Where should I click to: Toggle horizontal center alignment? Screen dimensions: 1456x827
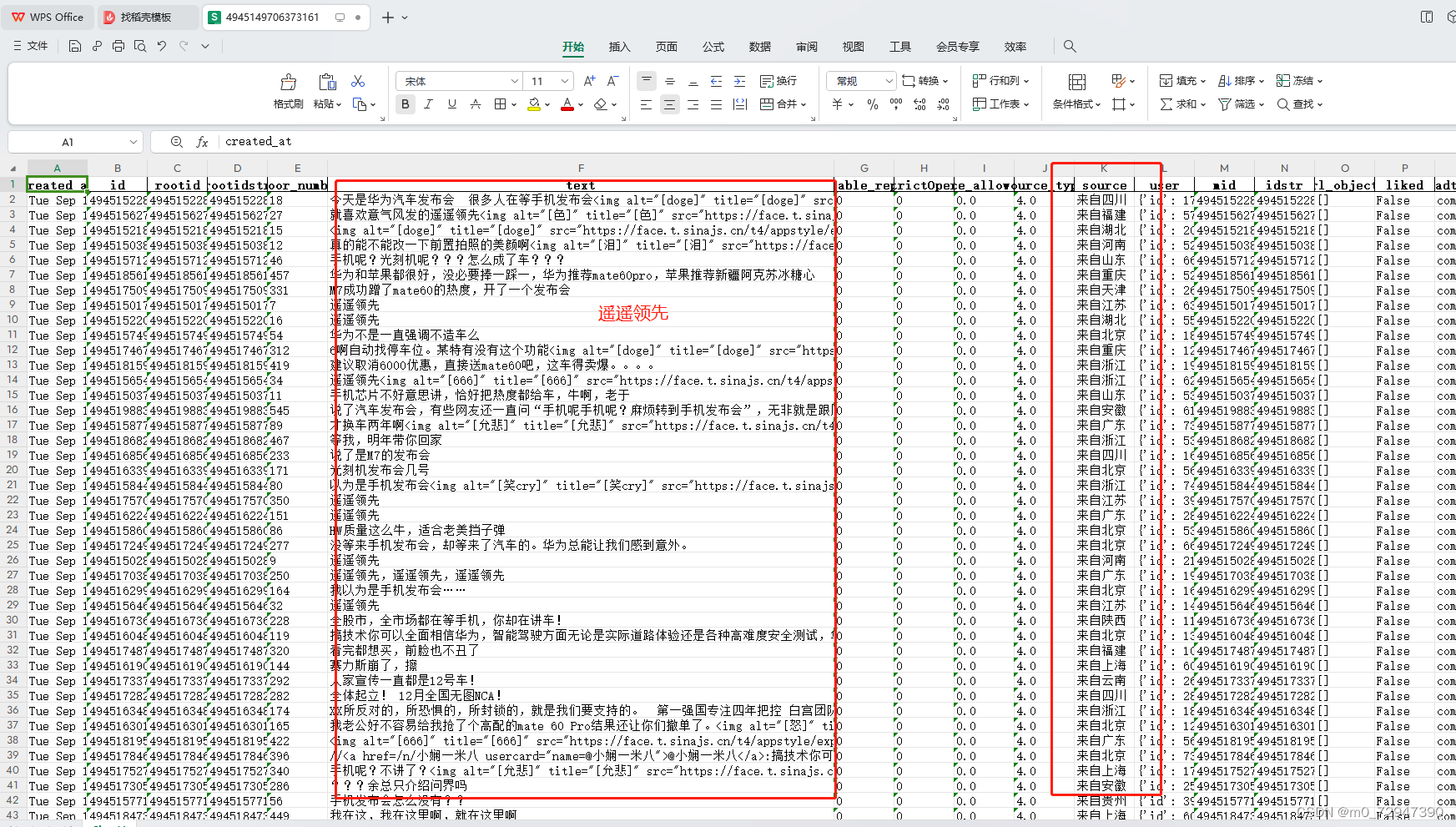point(669,104)
